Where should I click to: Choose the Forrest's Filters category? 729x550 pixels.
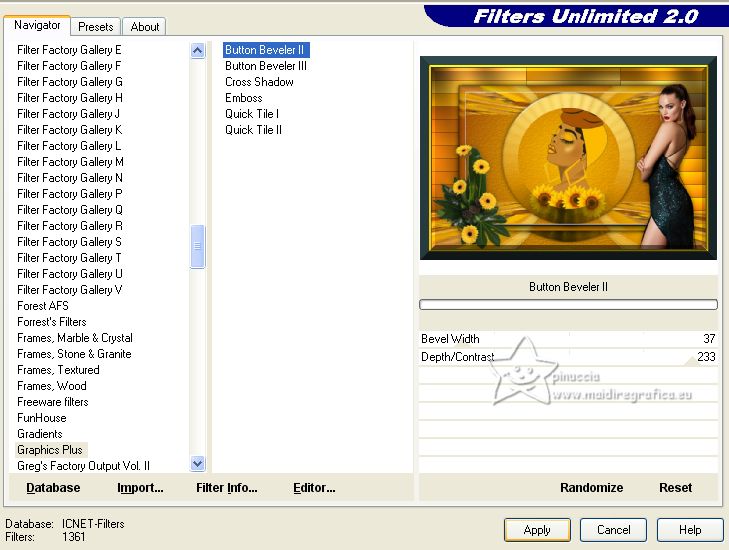click(x=52, y=322)
